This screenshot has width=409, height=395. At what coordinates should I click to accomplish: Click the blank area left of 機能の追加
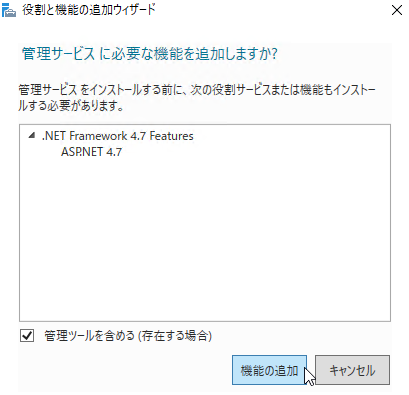click(x=125, y=370)
